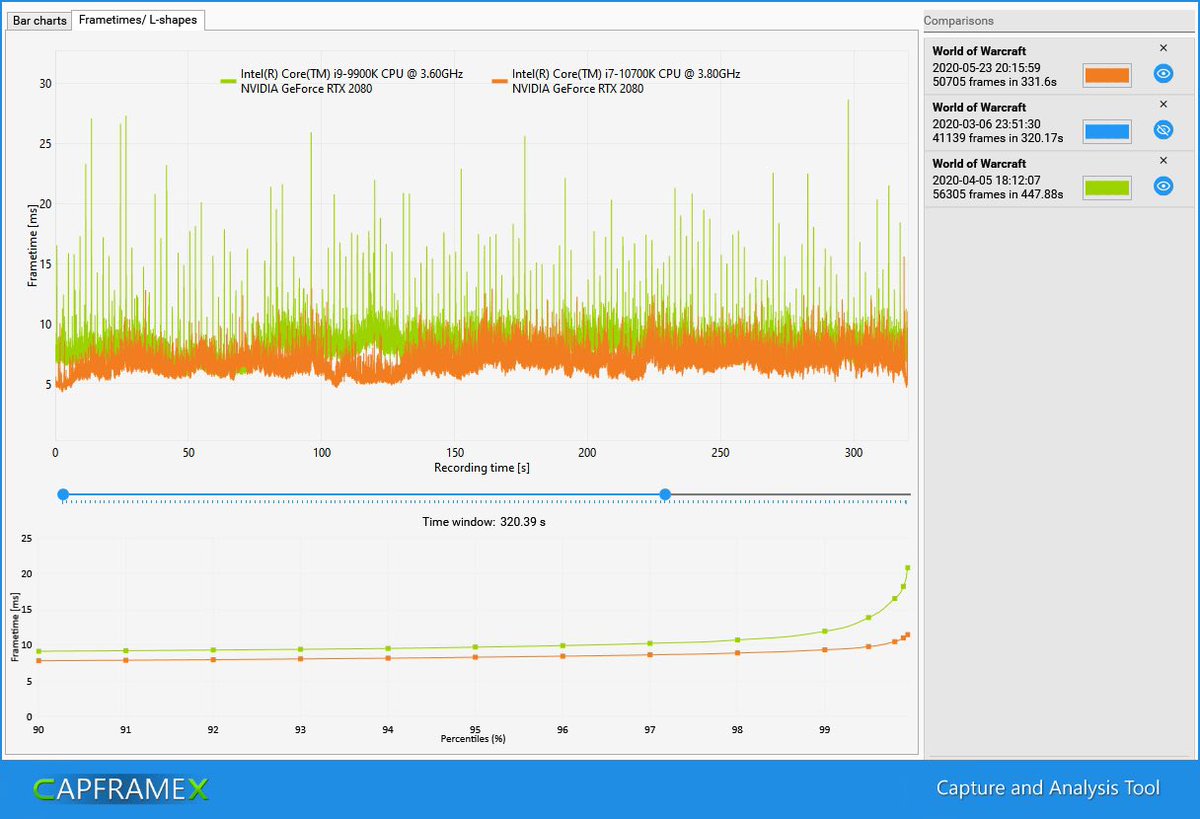Click the i7-10700K legend entry
Image resolution: width=1200 pixels, height=819 pixels.
click(x=616, y=81)
